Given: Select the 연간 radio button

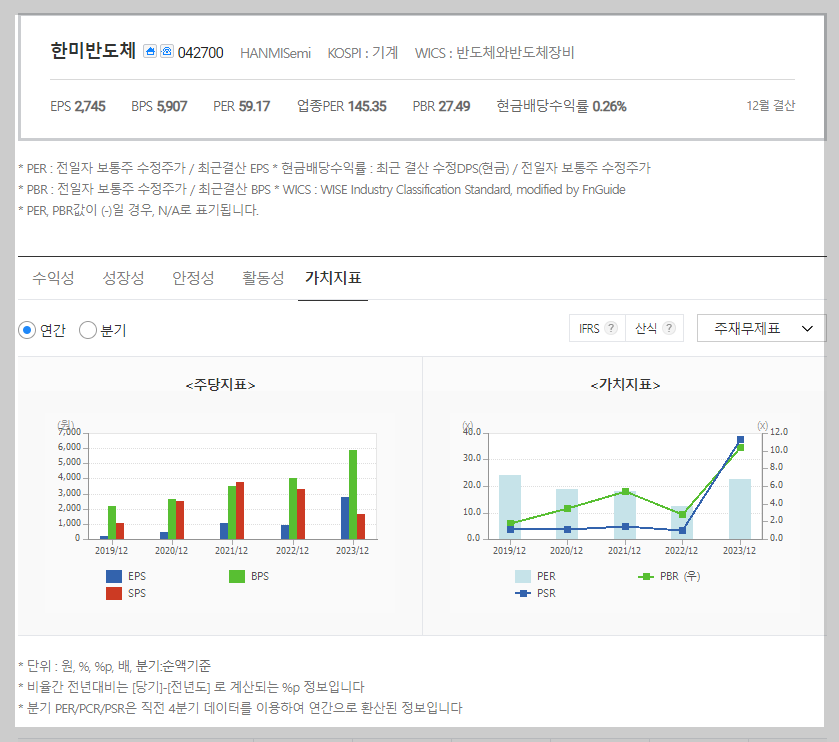Looking at the screenshot, I should point(27,329).
